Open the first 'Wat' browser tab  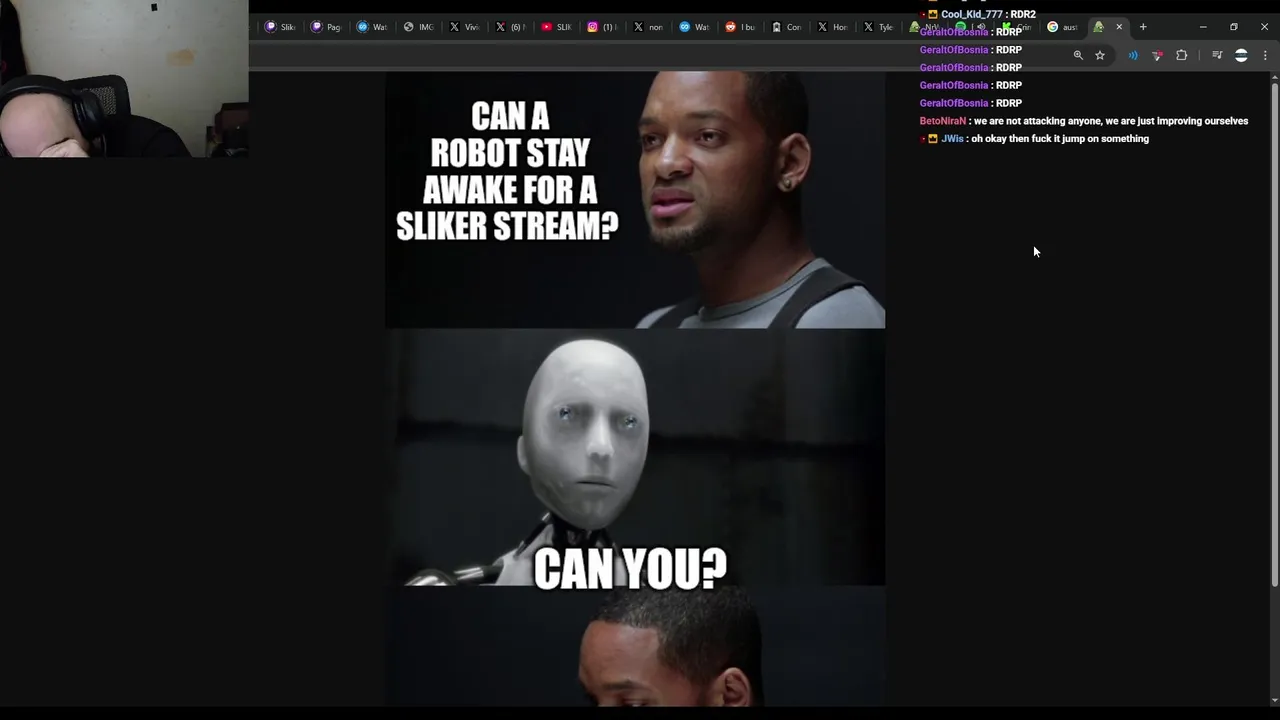(372, 27)
